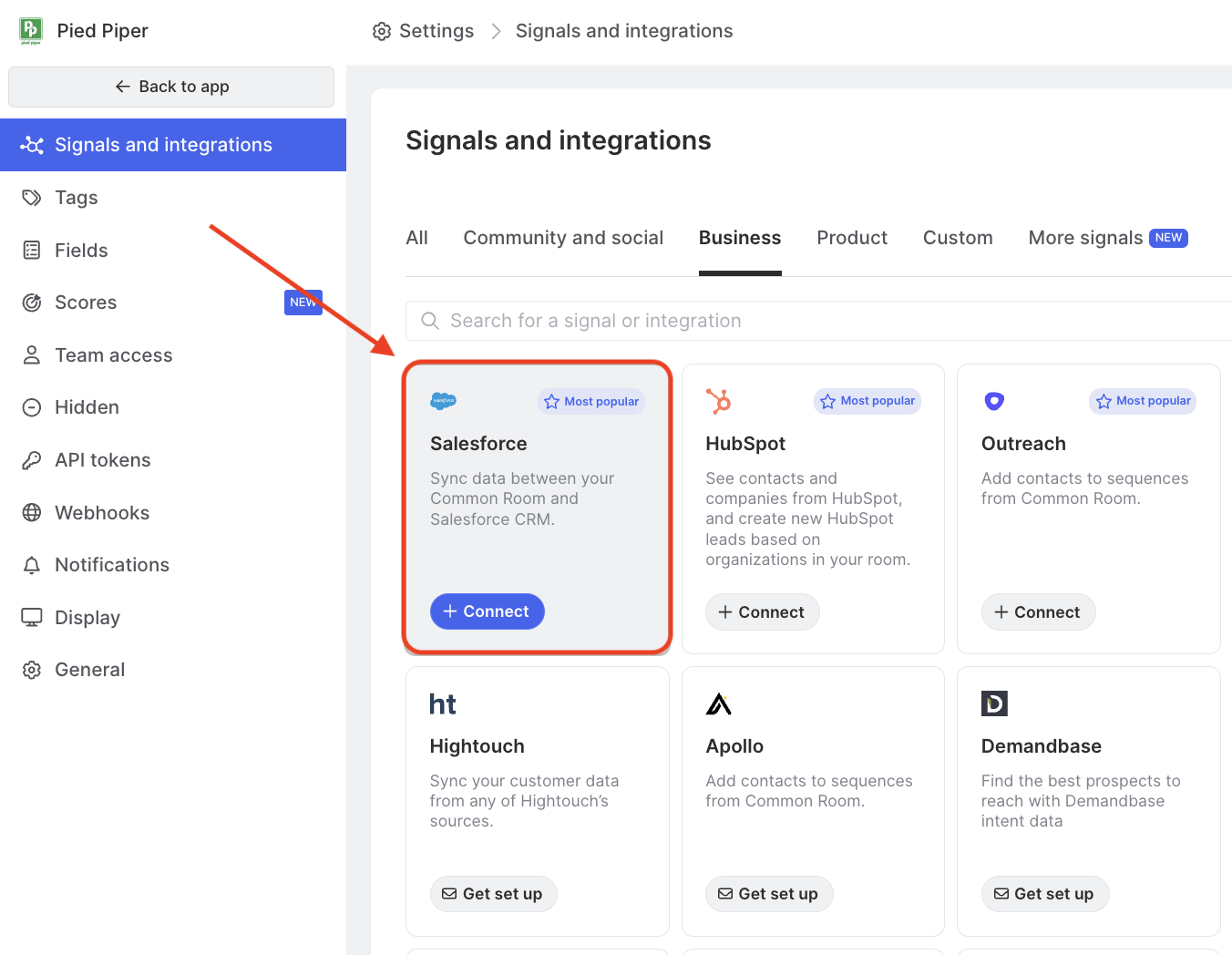Screen dimensions: 1232x955
Task: Open the Team access page
Action: pyautogui.click(x=173, y=355)
